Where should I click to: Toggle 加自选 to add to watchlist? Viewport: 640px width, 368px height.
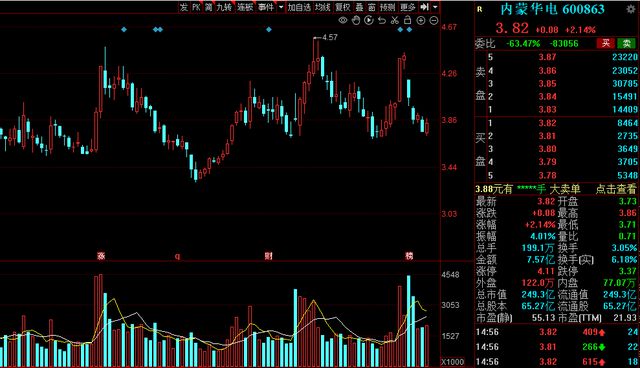(x=299, y=7)
